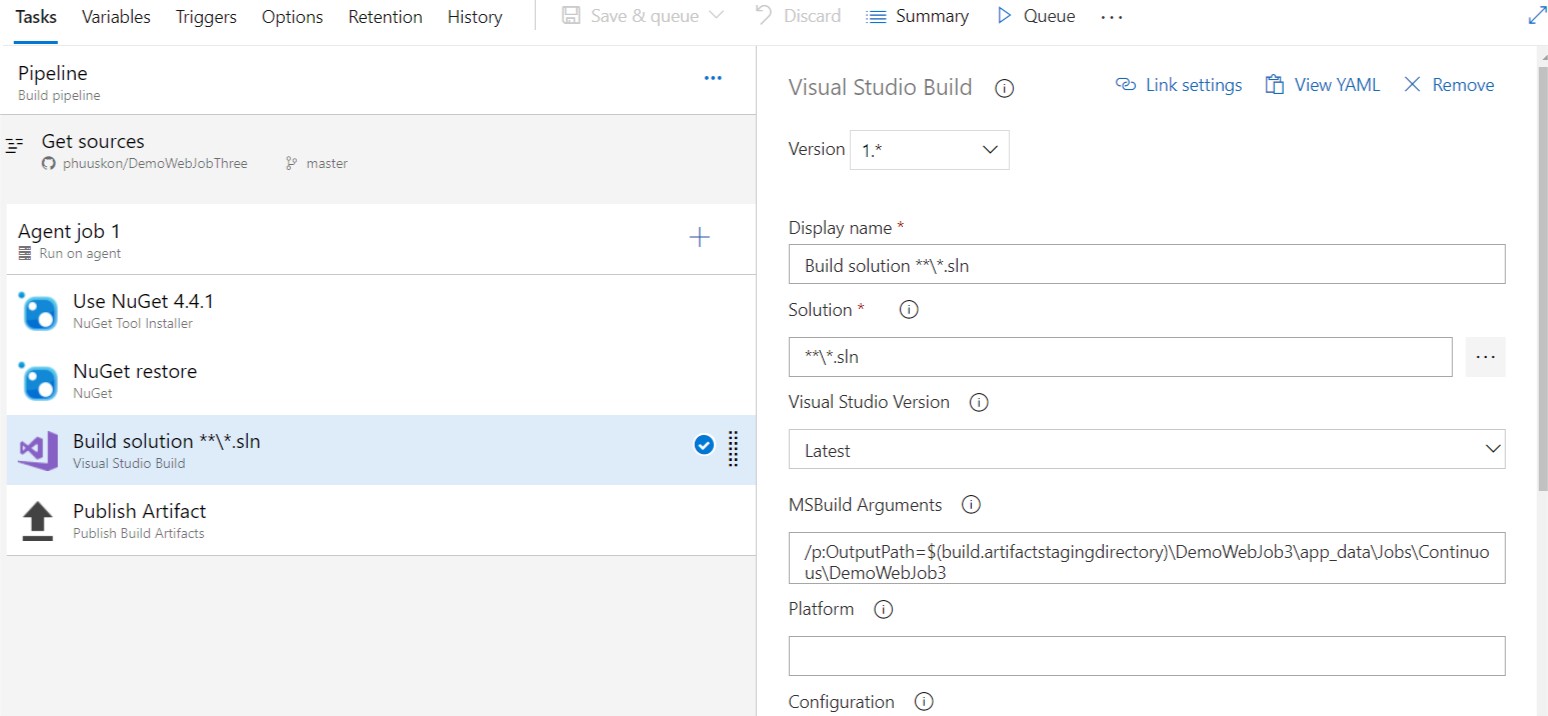Queue the build pipeline
Screen dimensions: 1548x716
point(1036,16)
